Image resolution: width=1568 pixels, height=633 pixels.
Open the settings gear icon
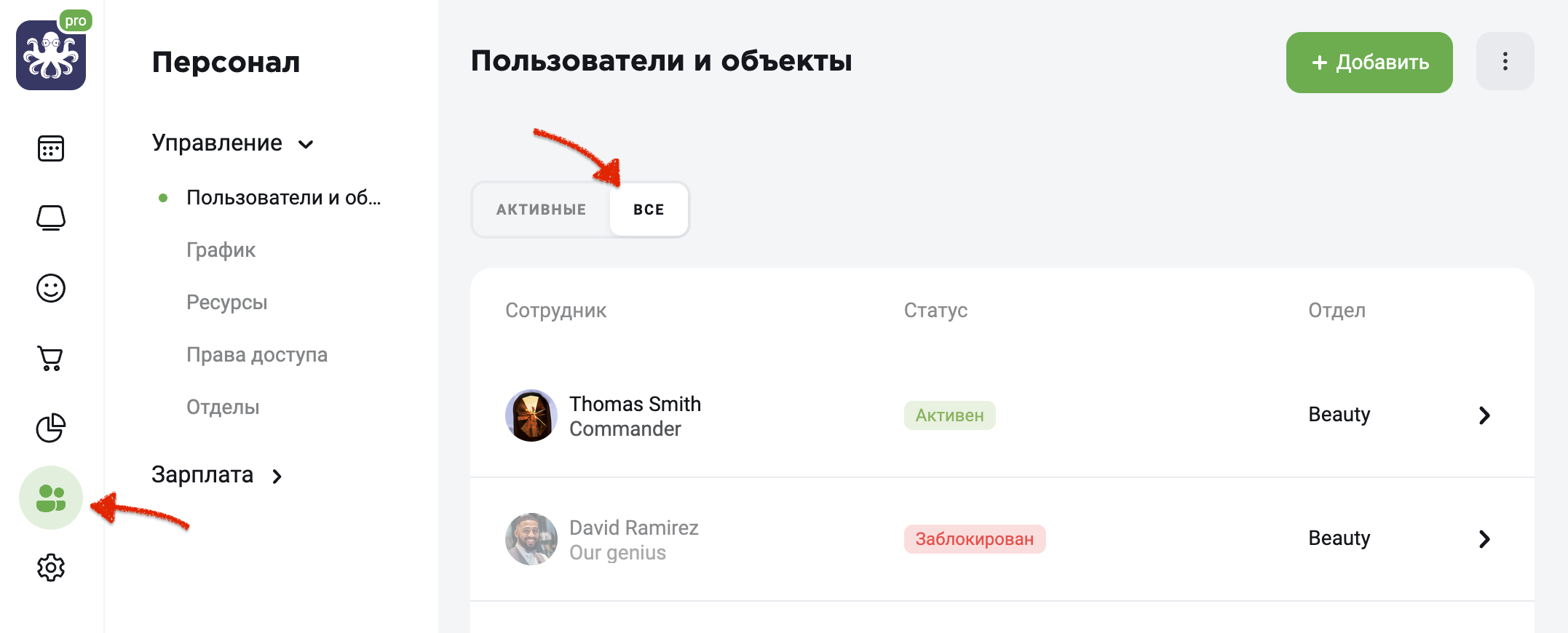point(51,568)
